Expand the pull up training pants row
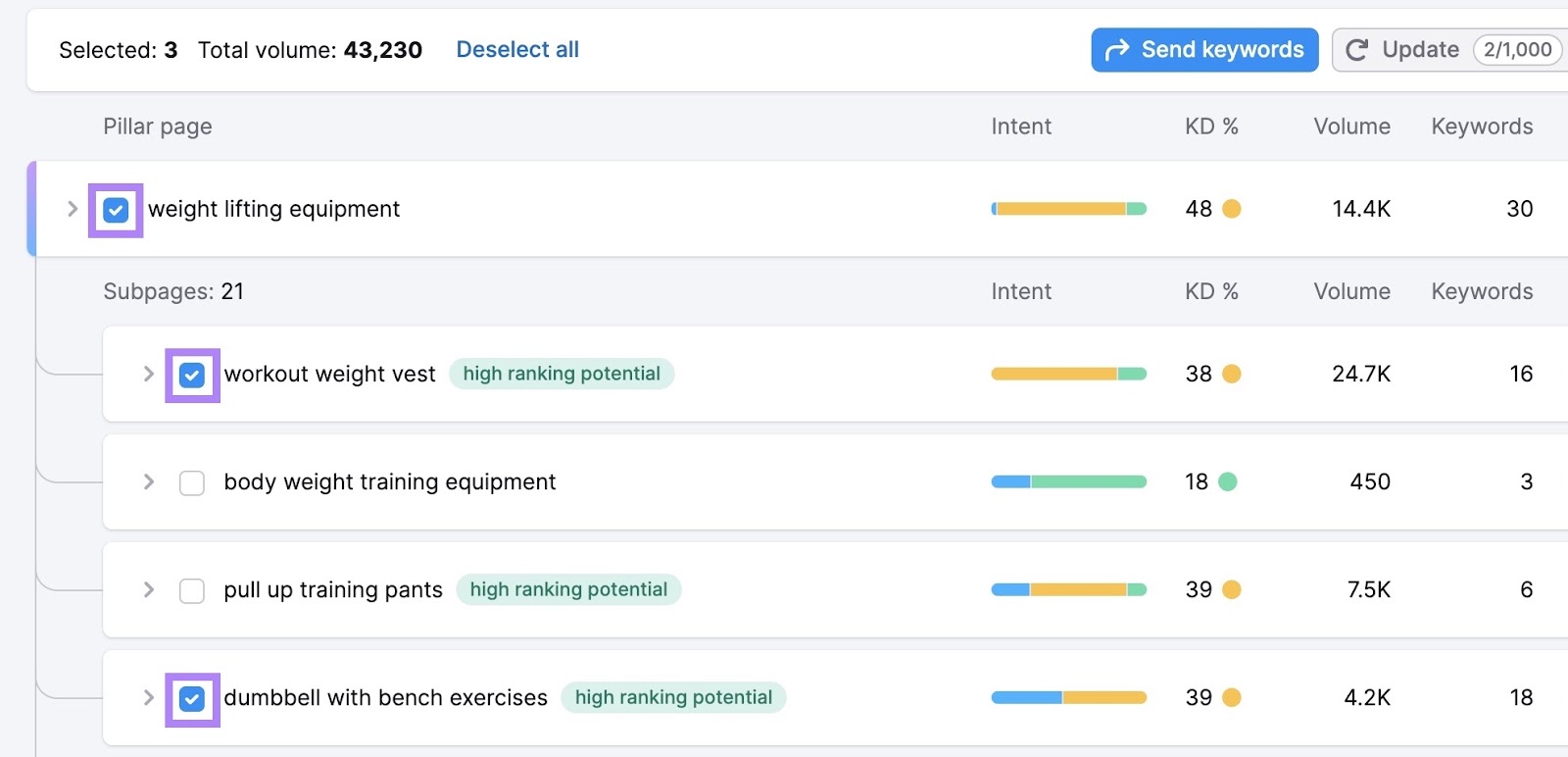 click(x=148, y=589)
